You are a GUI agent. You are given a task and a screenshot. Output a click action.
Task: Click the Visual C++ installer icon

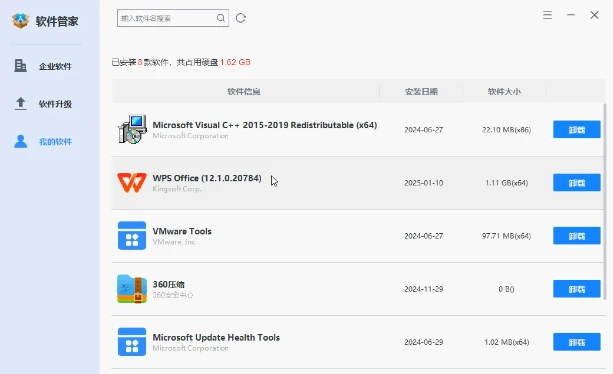(x=132, y=129)
